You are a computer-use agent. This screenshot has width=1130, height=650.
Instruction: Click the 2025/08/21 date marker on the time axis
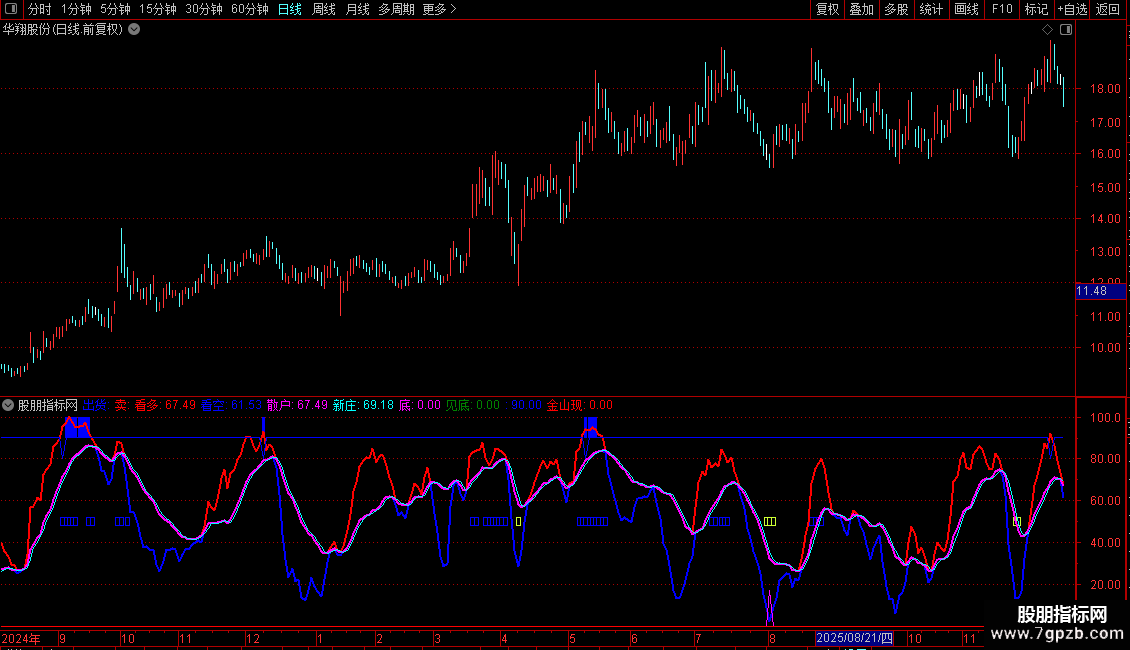(855, 638)
